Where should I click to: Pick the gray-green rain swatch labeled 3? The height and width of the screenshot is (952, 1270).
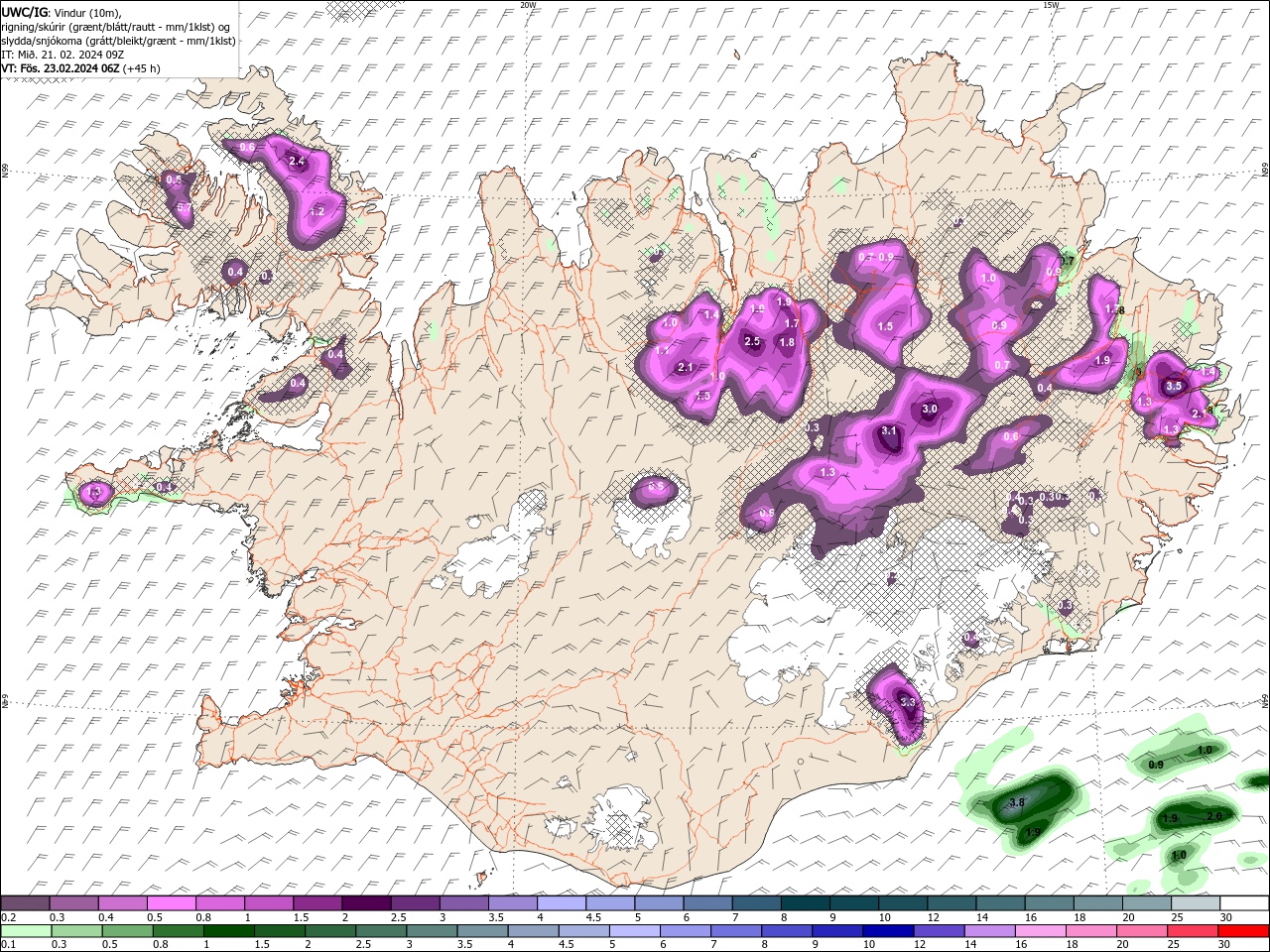(432, 930)
